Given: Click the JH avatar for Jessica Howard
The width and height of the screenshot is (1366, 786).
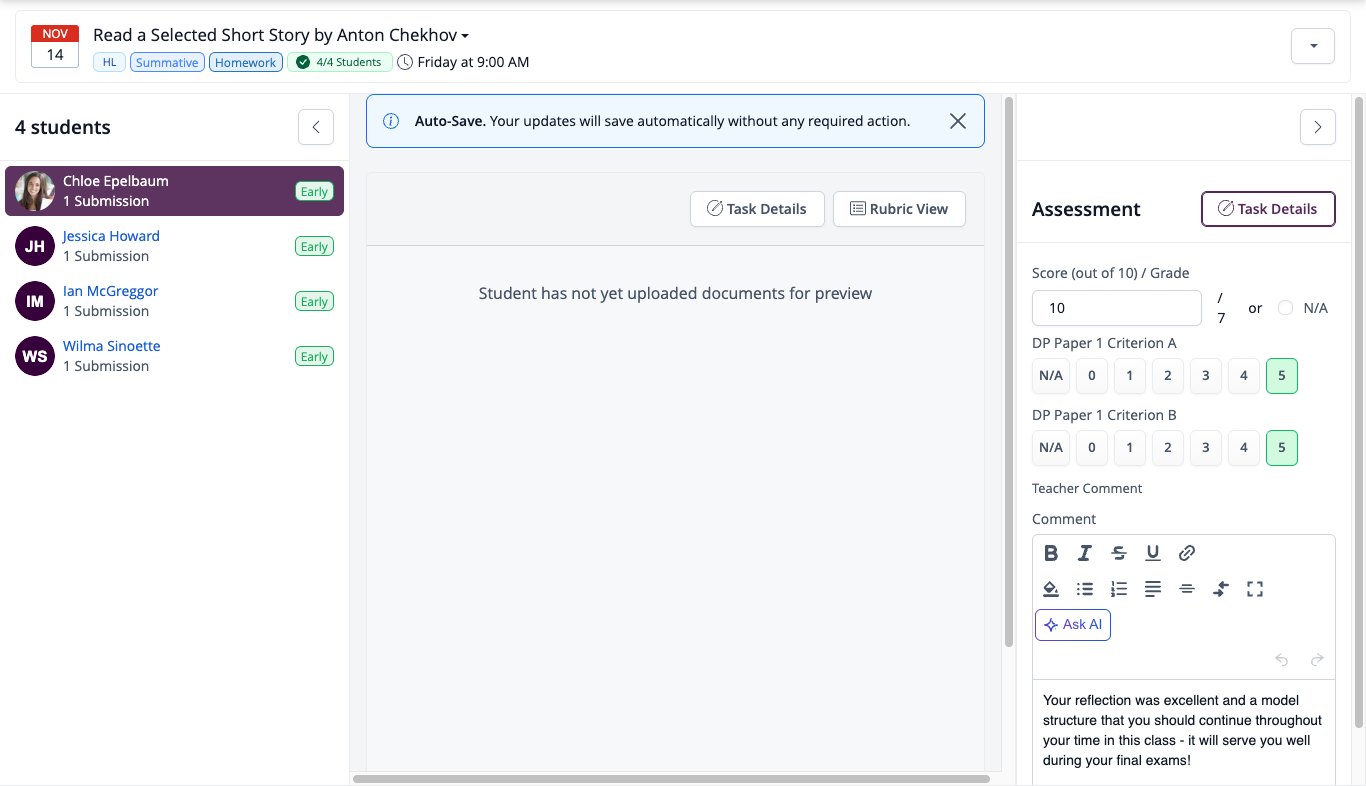Looking at the screenshot, I should [35, 246].
